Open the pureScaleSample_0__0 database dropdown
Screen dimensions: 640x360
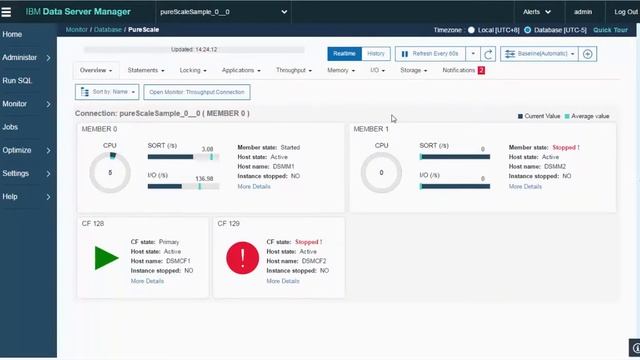point(223,12)
